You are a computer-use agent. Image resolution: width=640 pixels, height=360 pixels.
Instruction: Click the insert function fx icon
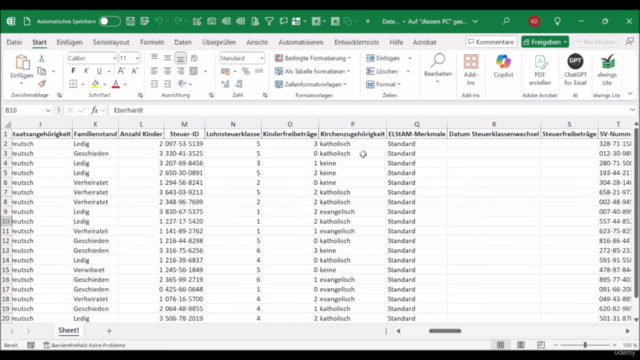(94, 110)
